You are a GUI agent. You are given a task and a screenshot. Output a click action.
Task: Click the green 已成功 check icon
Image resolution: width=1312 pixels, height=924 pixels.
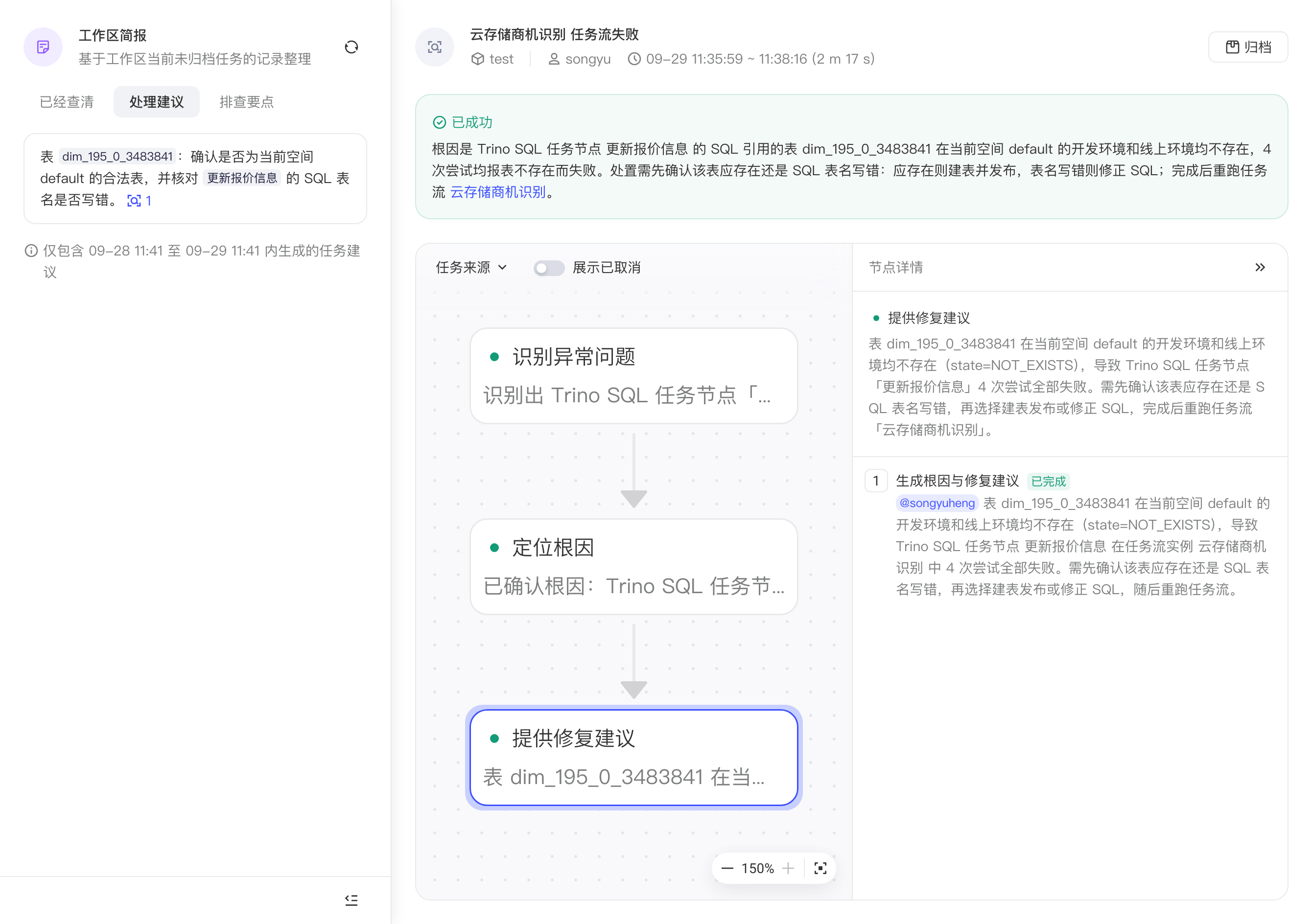tap(440, 122)
